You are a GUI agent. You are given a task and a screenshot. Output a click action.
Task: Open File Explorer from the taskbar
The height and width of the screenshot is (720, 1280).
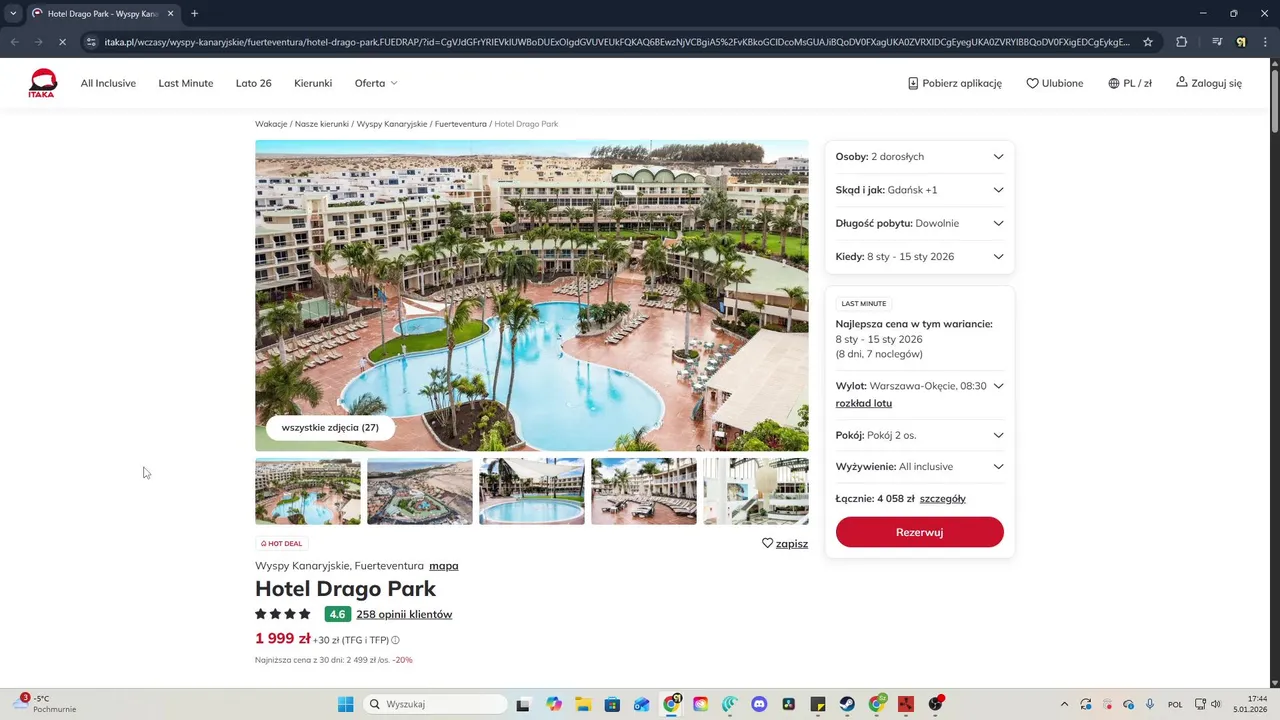click(583, 704)
